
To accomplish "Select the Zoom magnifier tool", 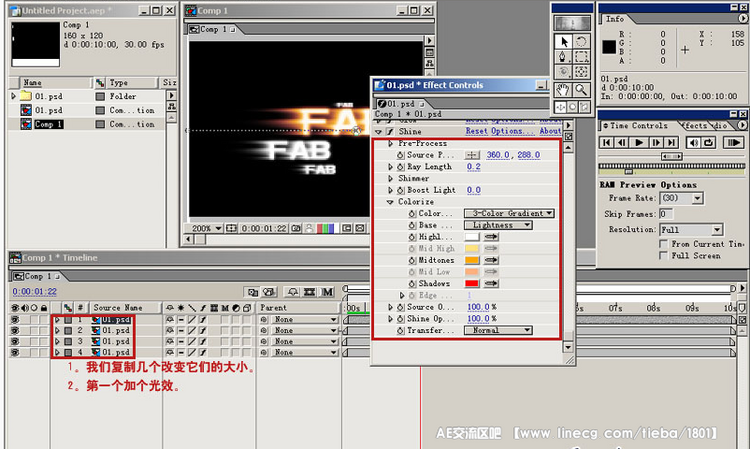I will pyautogui.click(x=581, y=89).
